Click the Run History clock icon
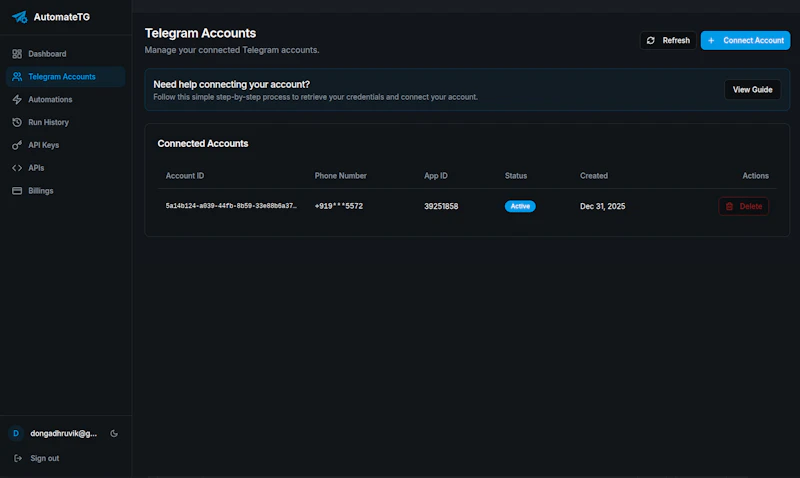 17,122
